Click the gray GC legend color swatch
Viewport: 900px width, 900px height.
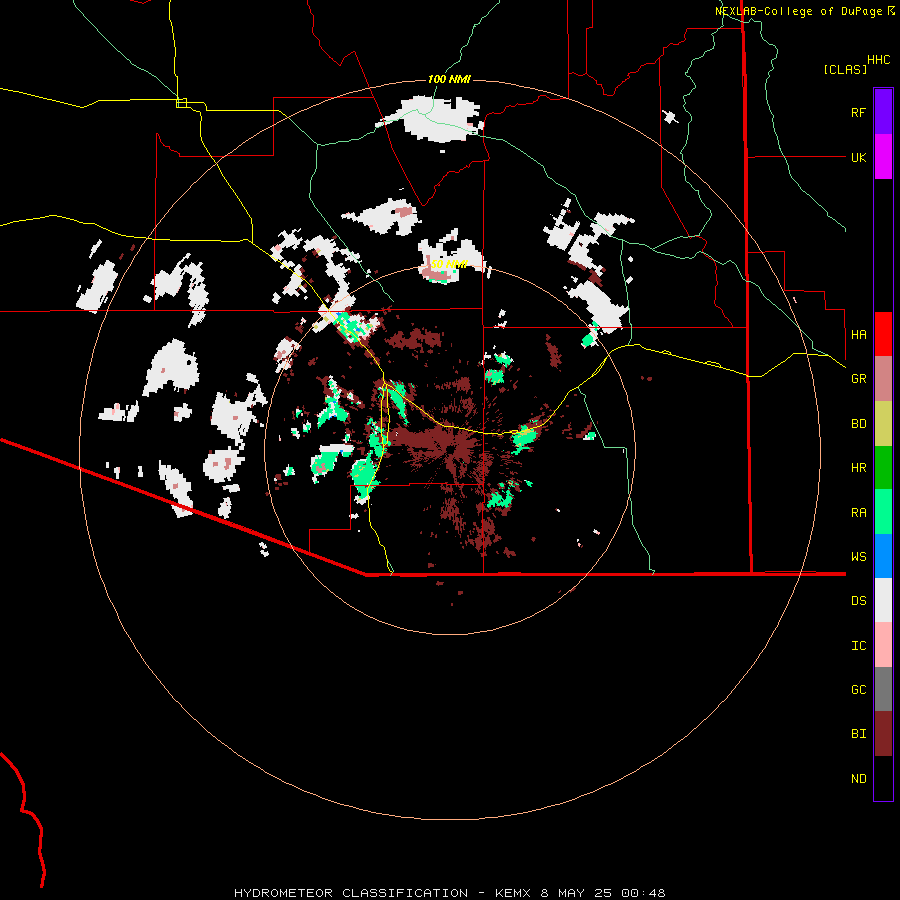pos(883,689)
